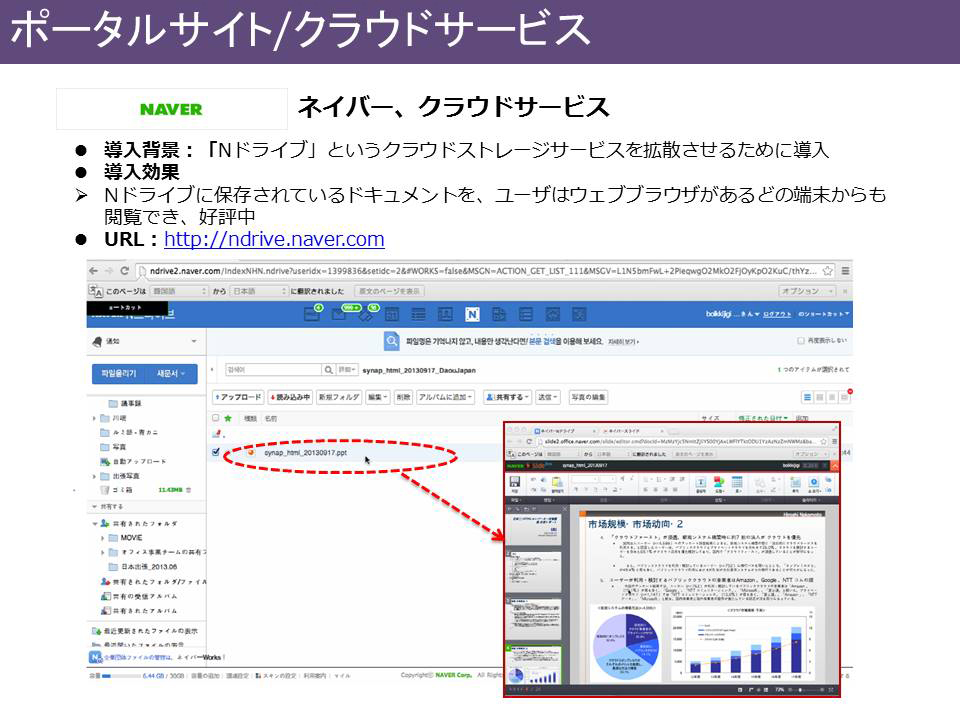The height and width of the screenshot is (720, 960).
Task: Go to parent folder icon row
Action: click(x=217, y=434)
